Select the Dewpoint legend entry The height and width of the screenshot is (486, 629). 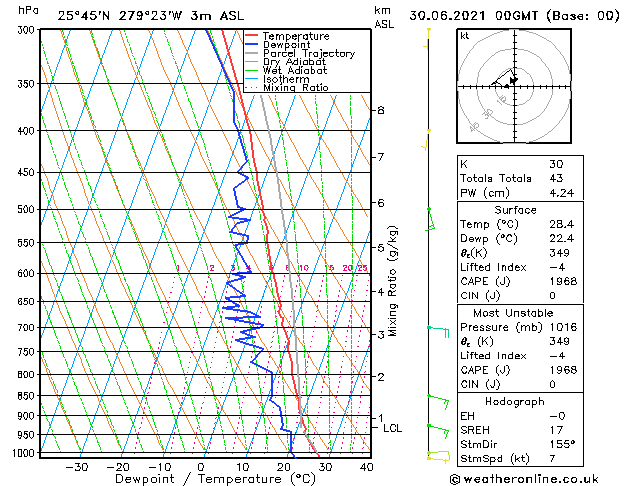pyautogui.click(x=289, y=45)
